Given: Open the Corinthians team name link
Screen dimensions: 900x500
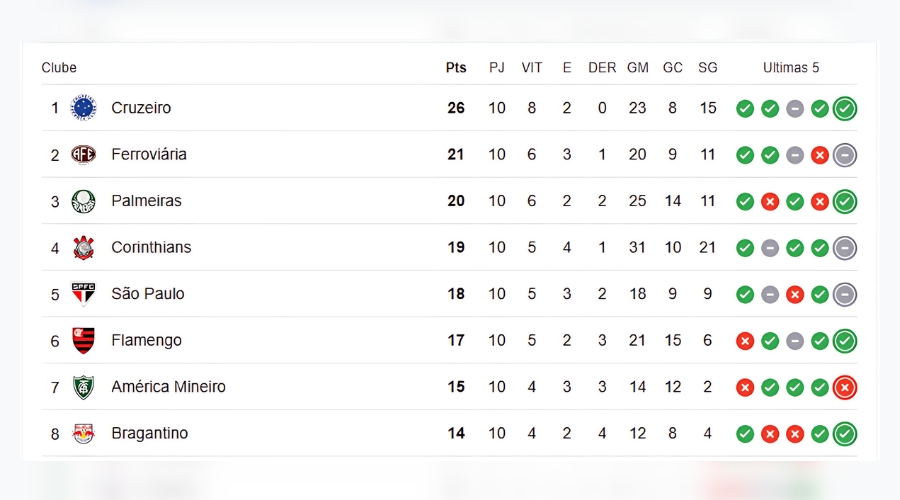Looking at the screenshot, I should coord(151,247).
